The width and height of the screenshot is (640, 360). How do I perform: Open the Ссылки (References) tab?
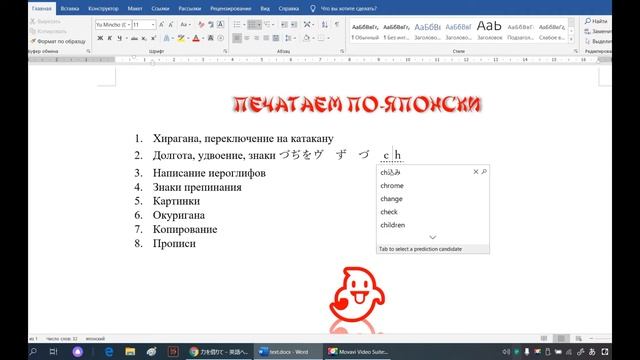(160, 8)
